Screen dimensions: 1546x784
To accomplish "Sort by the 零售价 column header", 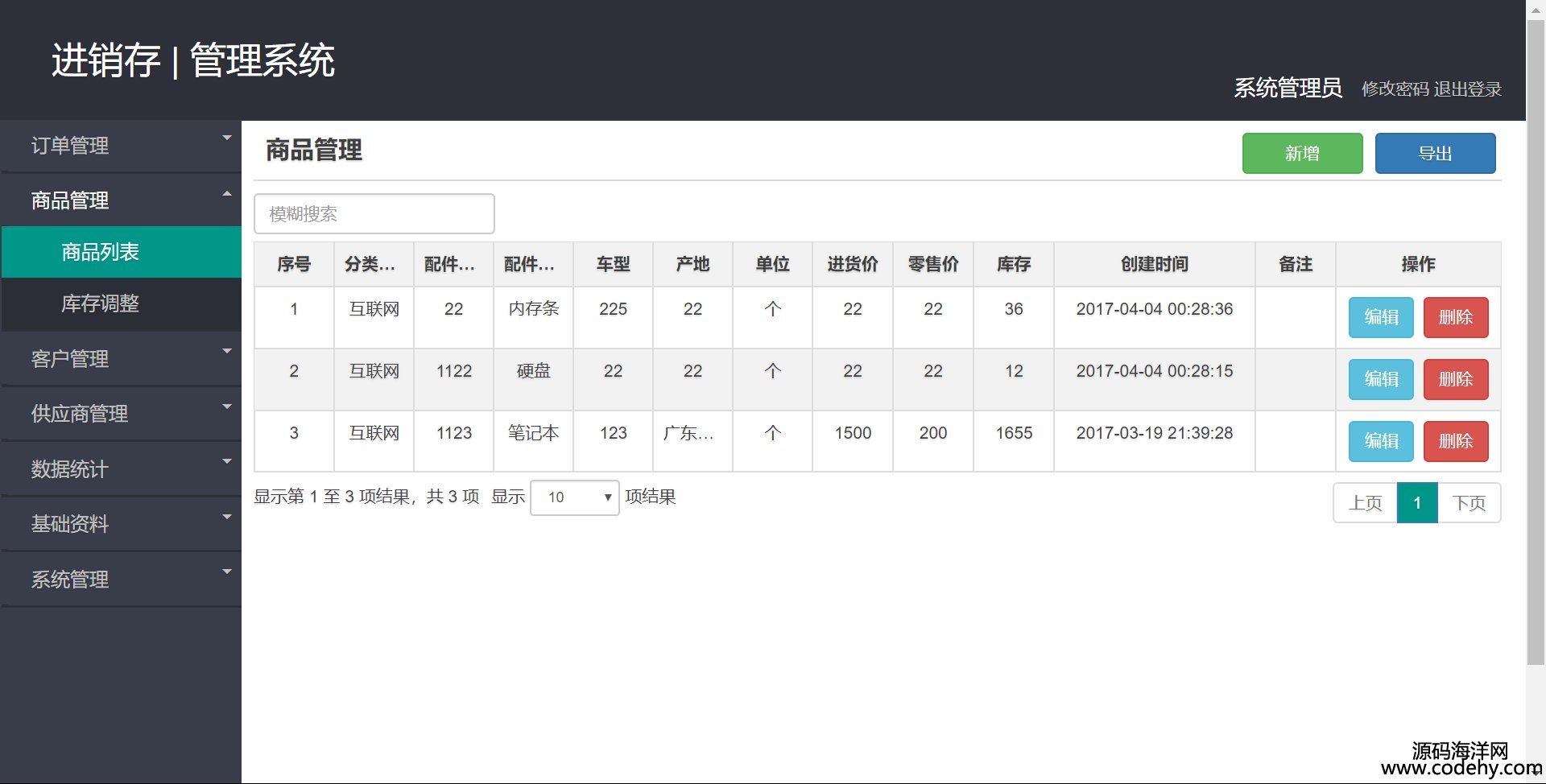I will pos(933,264).
